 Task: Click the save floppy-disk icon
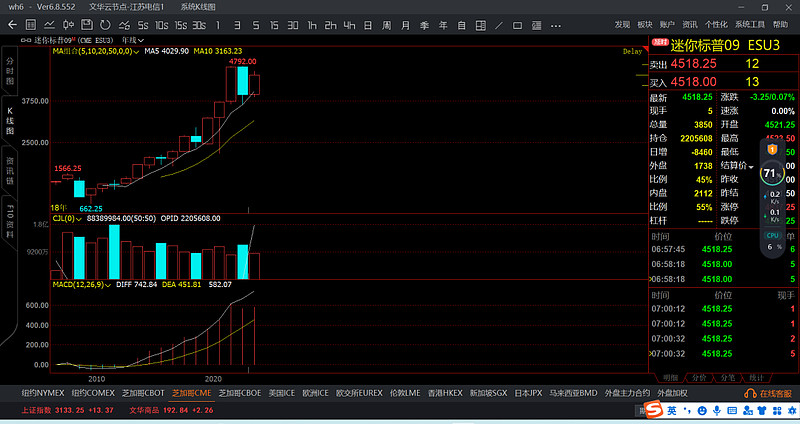point(87,25)
